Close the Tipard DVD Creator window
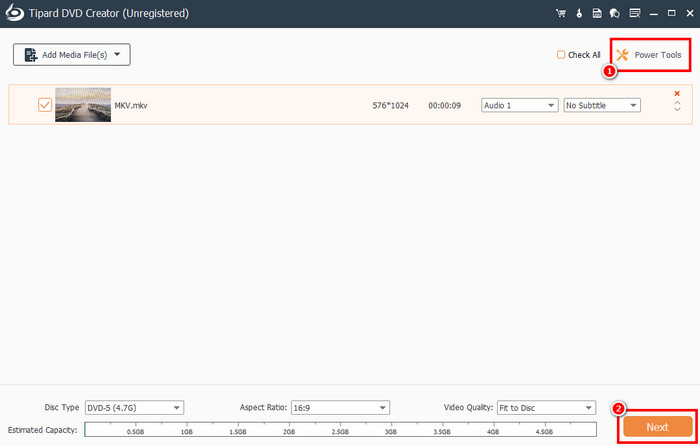 [690, 13]
